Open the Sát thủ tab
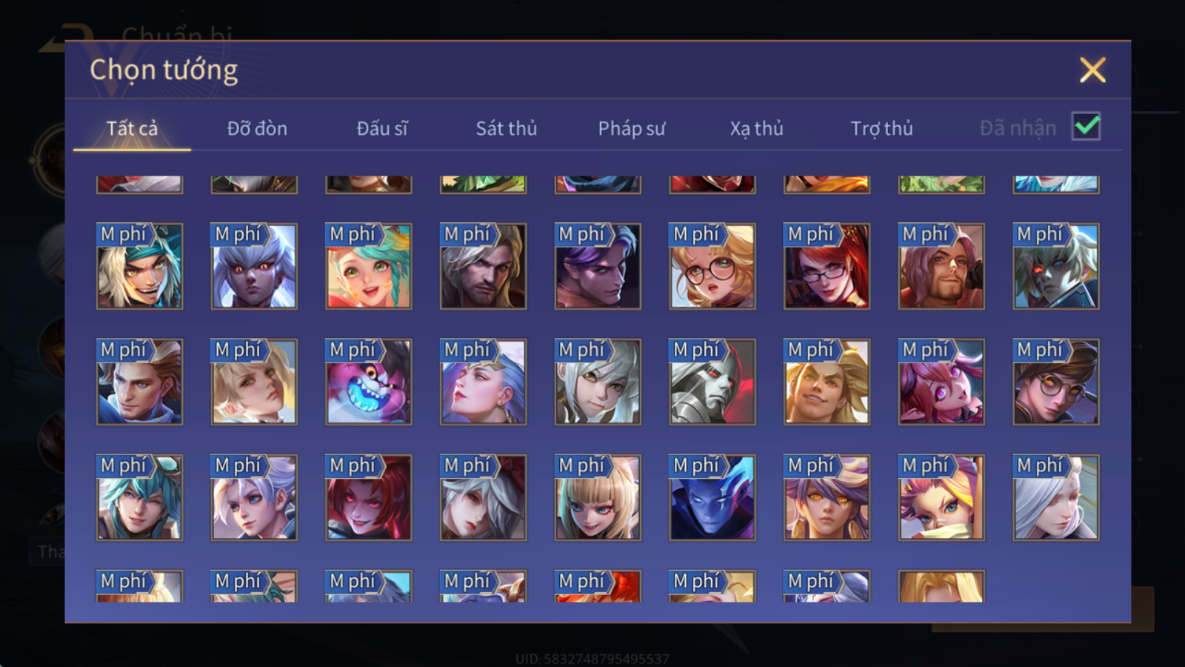The height and width of the screenshot is (667, 1185). pos(506,128)
